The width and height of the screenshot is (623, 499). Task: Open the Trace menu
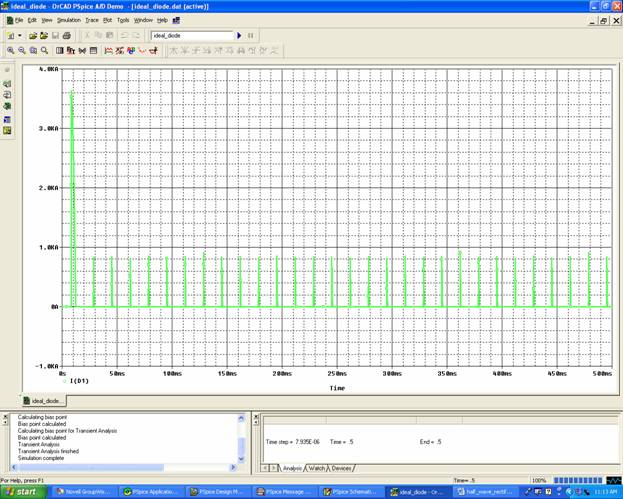click(92, 20)
